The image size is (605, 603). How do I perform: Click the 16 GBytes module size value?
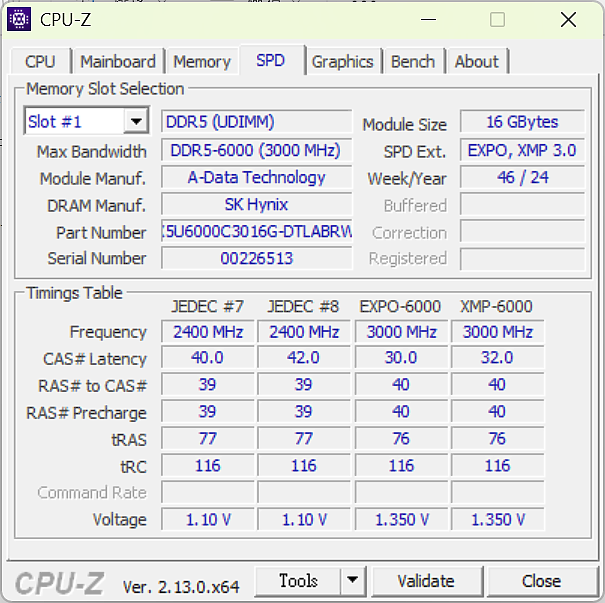(x=522, y=122)
